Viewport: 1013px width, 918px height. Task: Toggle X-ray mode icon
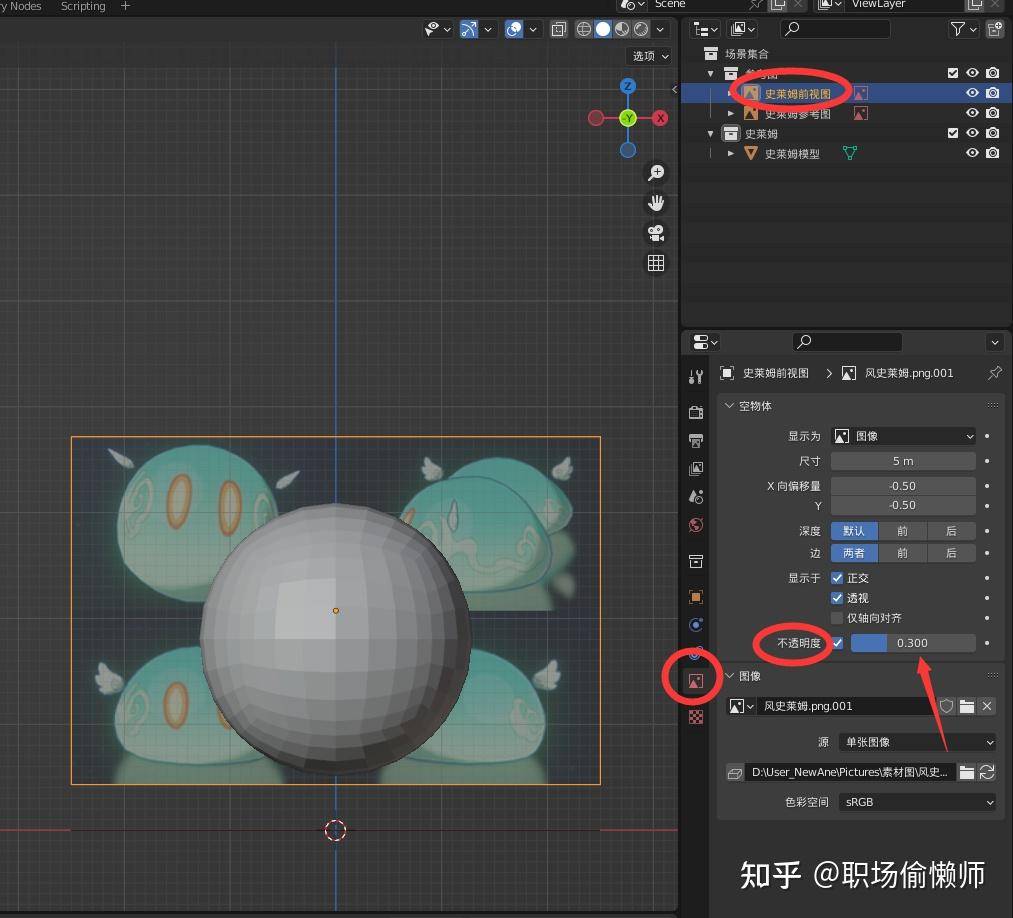click(x=559, y=29)
